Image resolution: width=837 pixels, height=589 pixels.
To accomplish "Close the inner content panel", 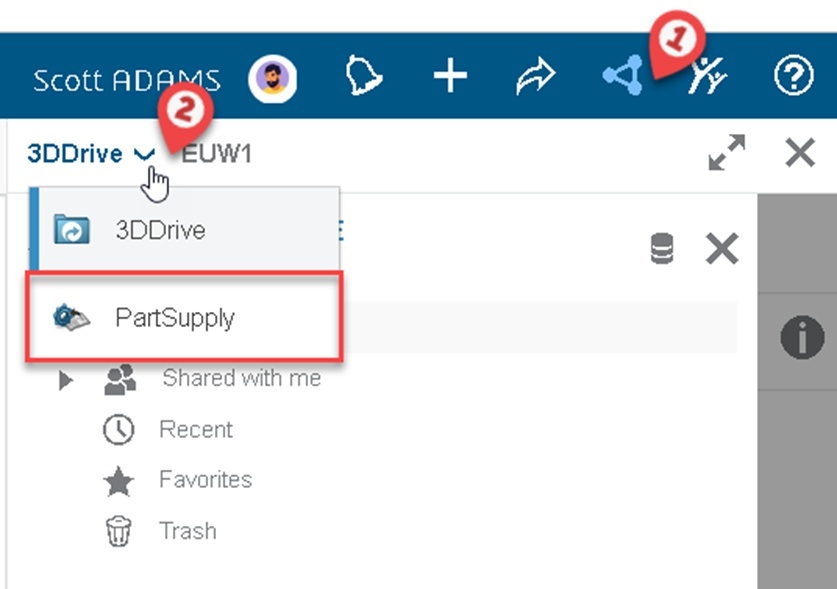I will pos(722,248).
